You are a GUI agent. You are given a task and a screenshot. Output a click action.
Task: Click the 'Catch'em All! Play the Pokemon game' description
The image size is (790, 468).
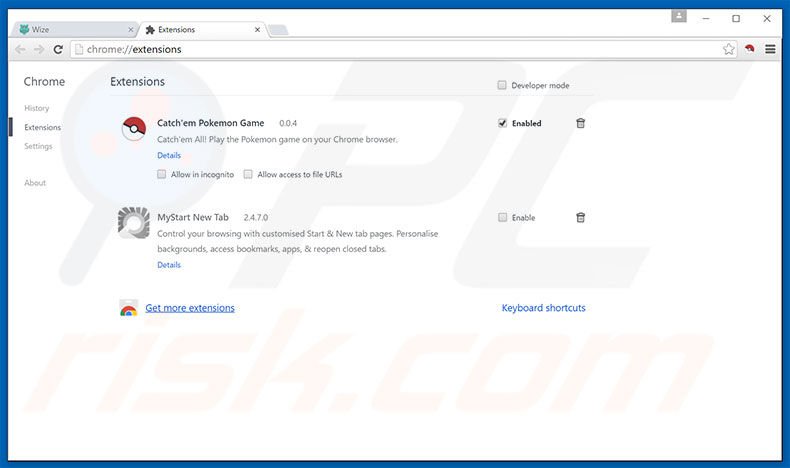[x=277, y=140]
